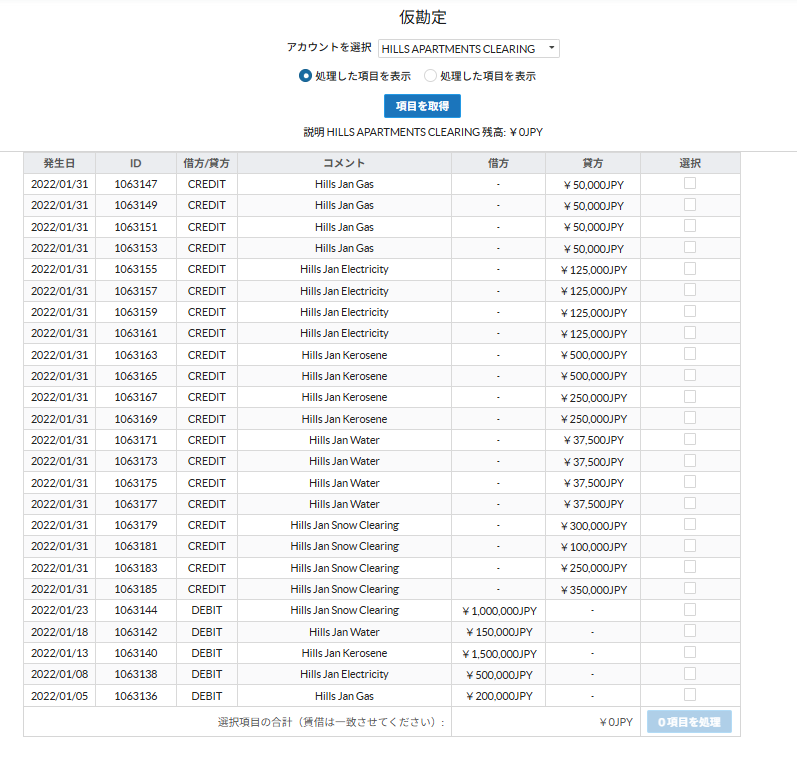The width and height of the screenshot is (797, 770).
Task: Click the 発生日 column header
Action: (x=59, y=163)
